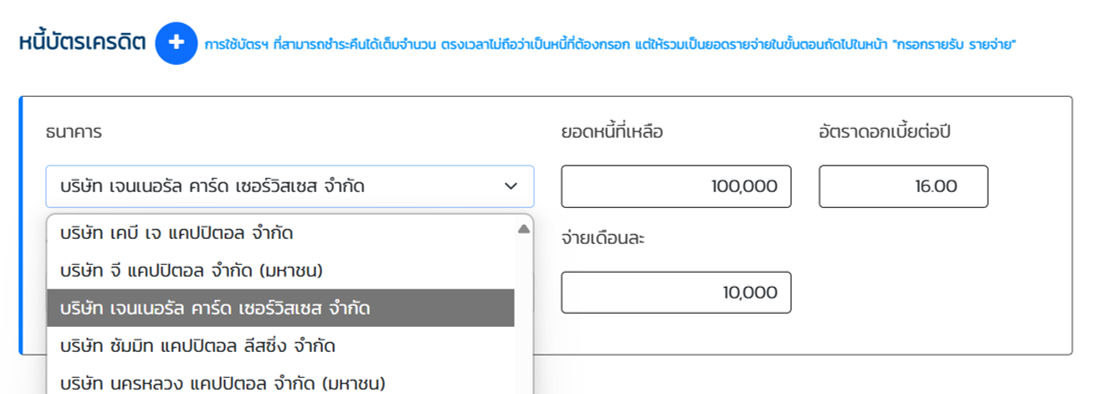Open the ธนาคาร bank combo box

pyautogui.click(x=290, y=187)
